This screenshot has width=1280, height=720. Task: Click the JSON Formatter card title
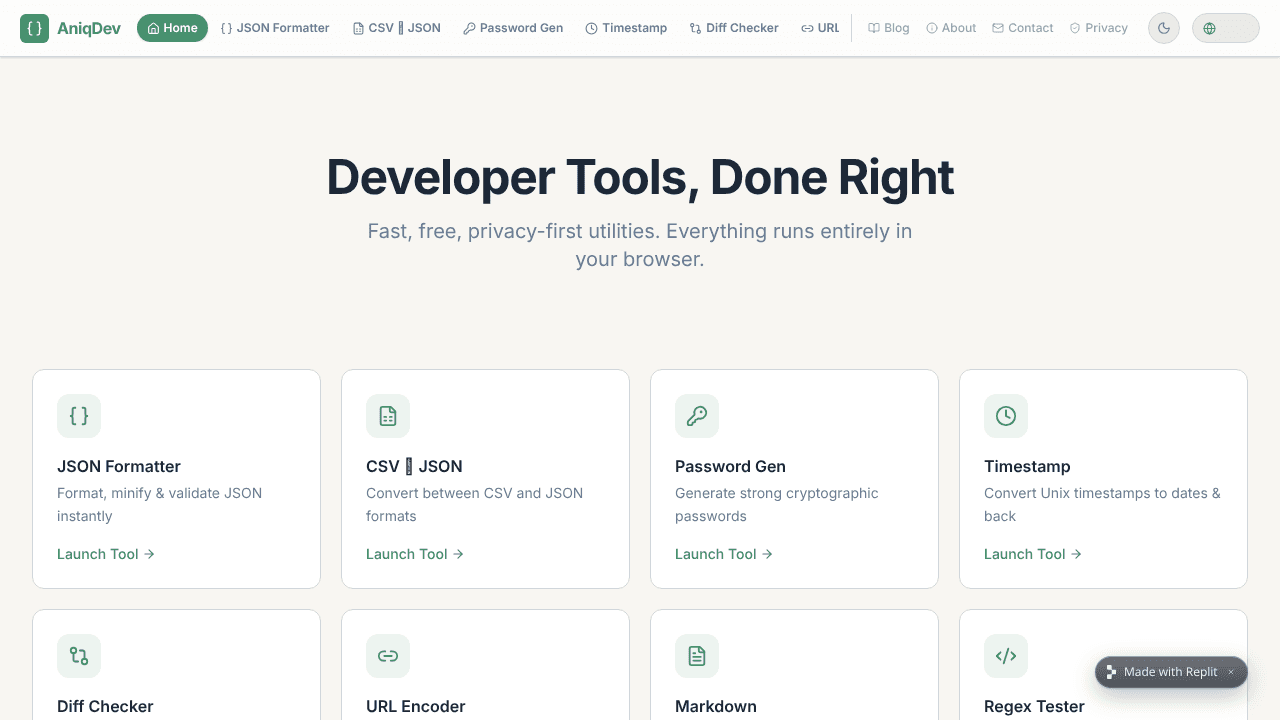pos(119,466)
